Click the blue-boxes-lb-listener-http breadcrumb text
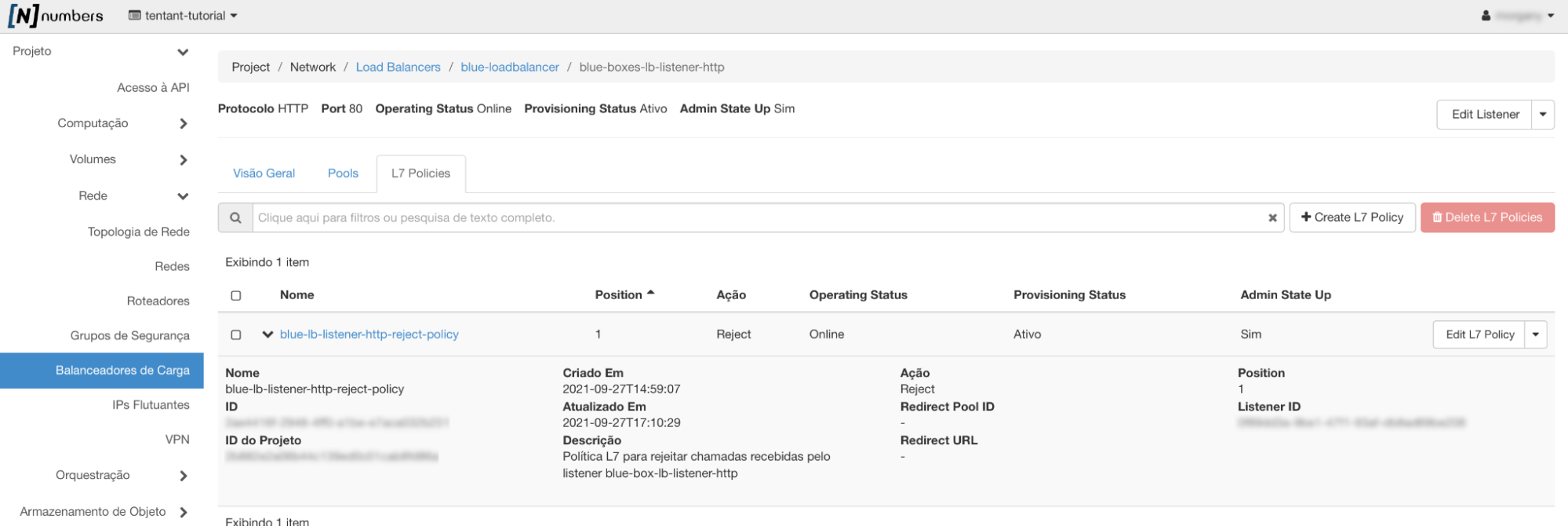Image resolution: width=1568 pixels, height=526 pixels. [x=652, y=68]
